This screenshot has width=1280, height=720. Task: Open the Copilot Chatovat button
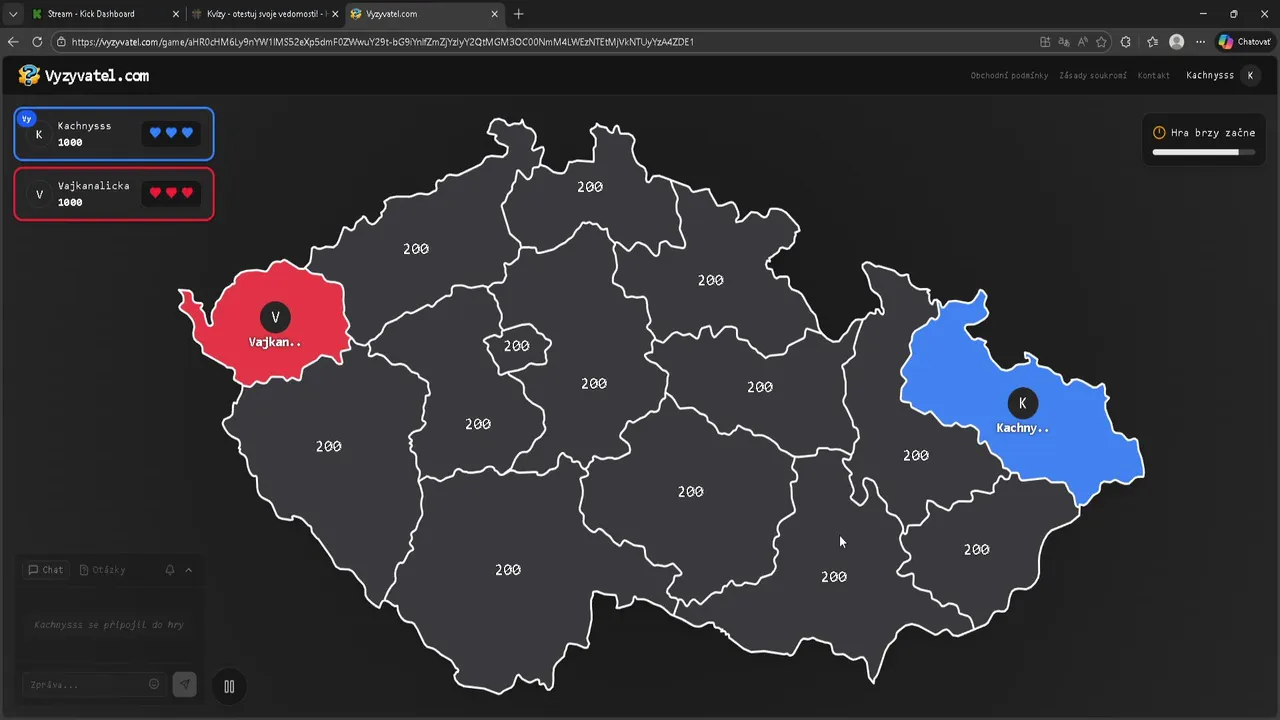point(1244,42)
